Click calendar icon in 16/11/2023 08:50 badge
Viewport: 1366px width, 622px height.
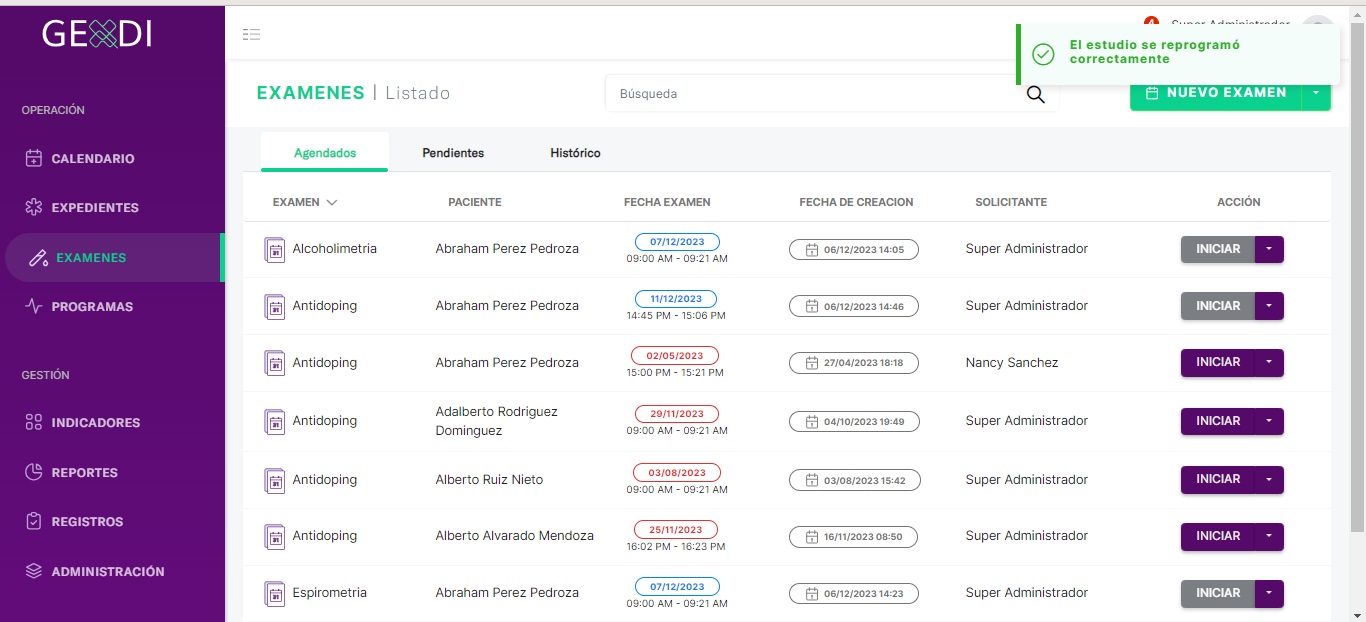click(812, 537)
